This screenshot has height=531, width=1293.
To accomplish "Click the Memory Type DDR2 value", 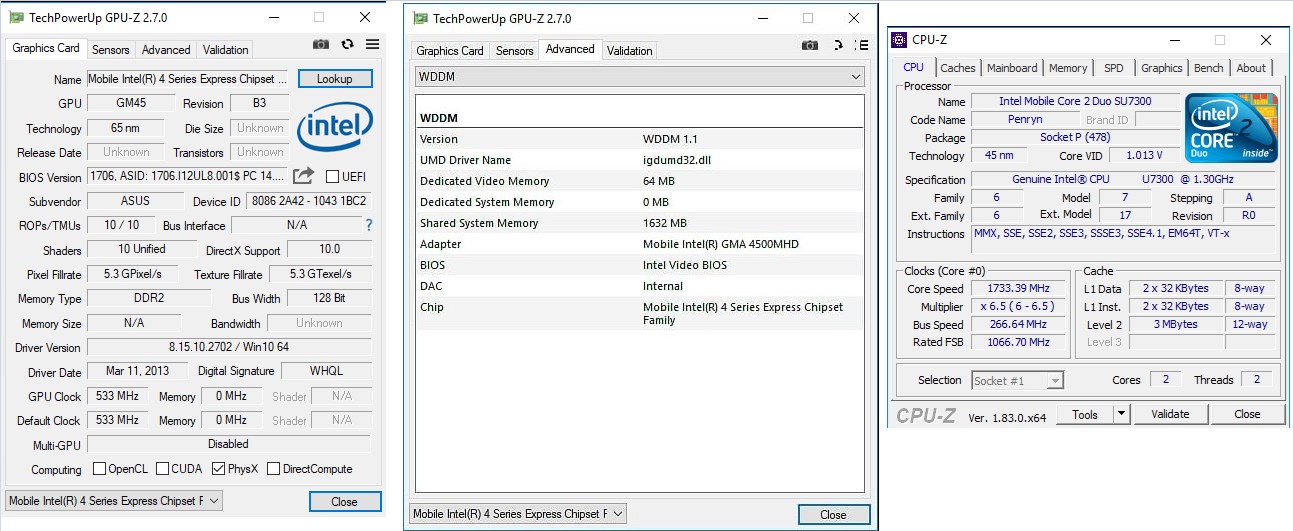I will coord(149,298).
